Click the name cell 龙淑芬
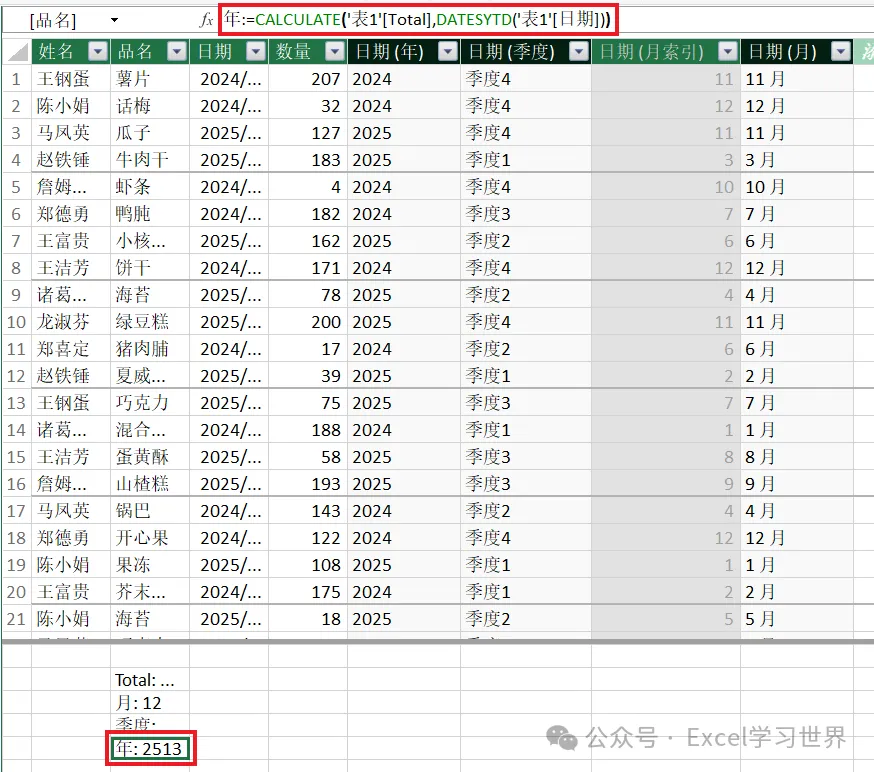 point(71,322)
